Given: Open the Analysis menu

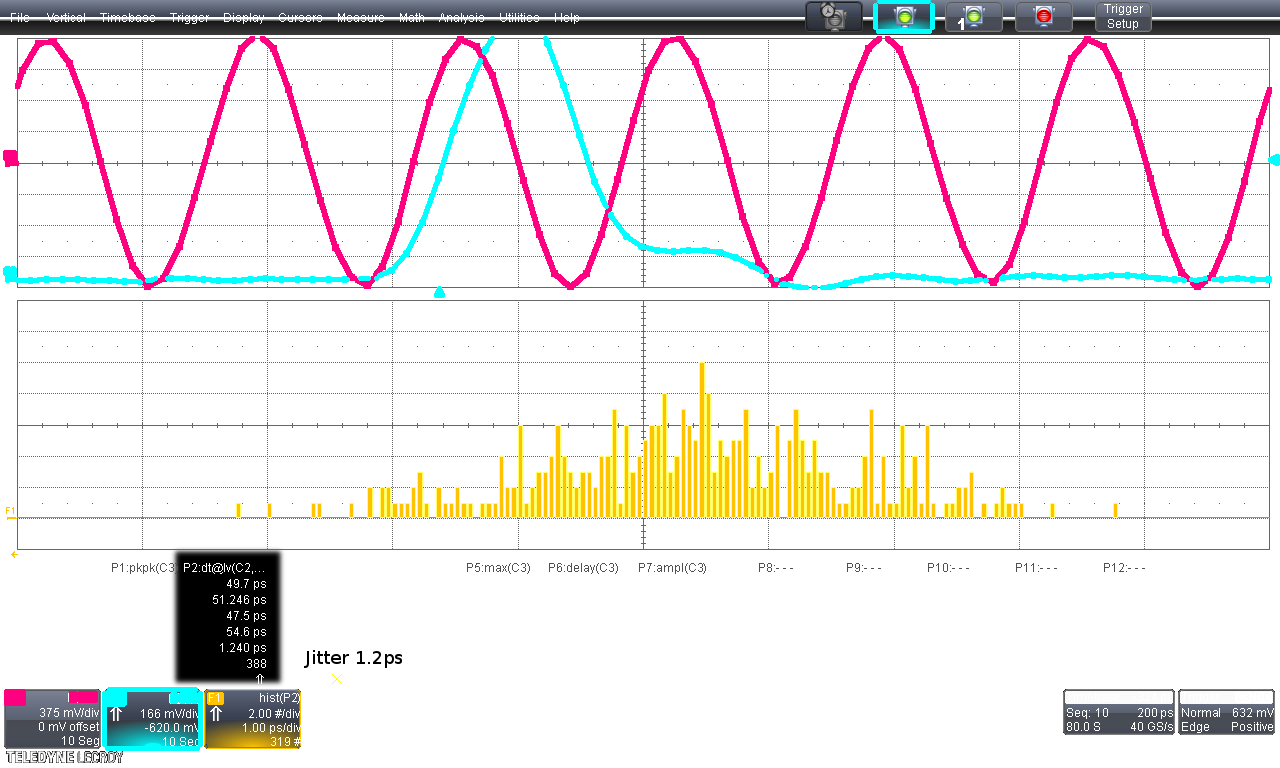Looking at the screenshot, I should pos(460,18).
